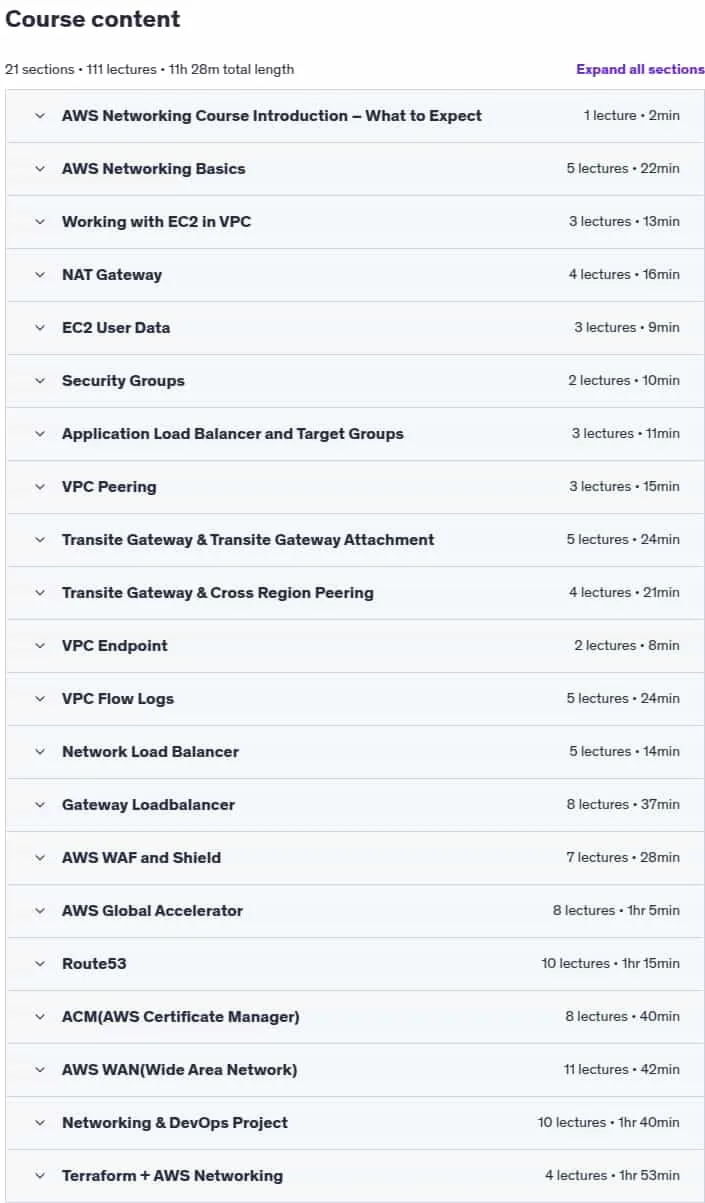Expand Terraform + AWS Networking chevron
Image resolution: width=705 pixels, height=1203 pixels.
tap(40, 1176)
